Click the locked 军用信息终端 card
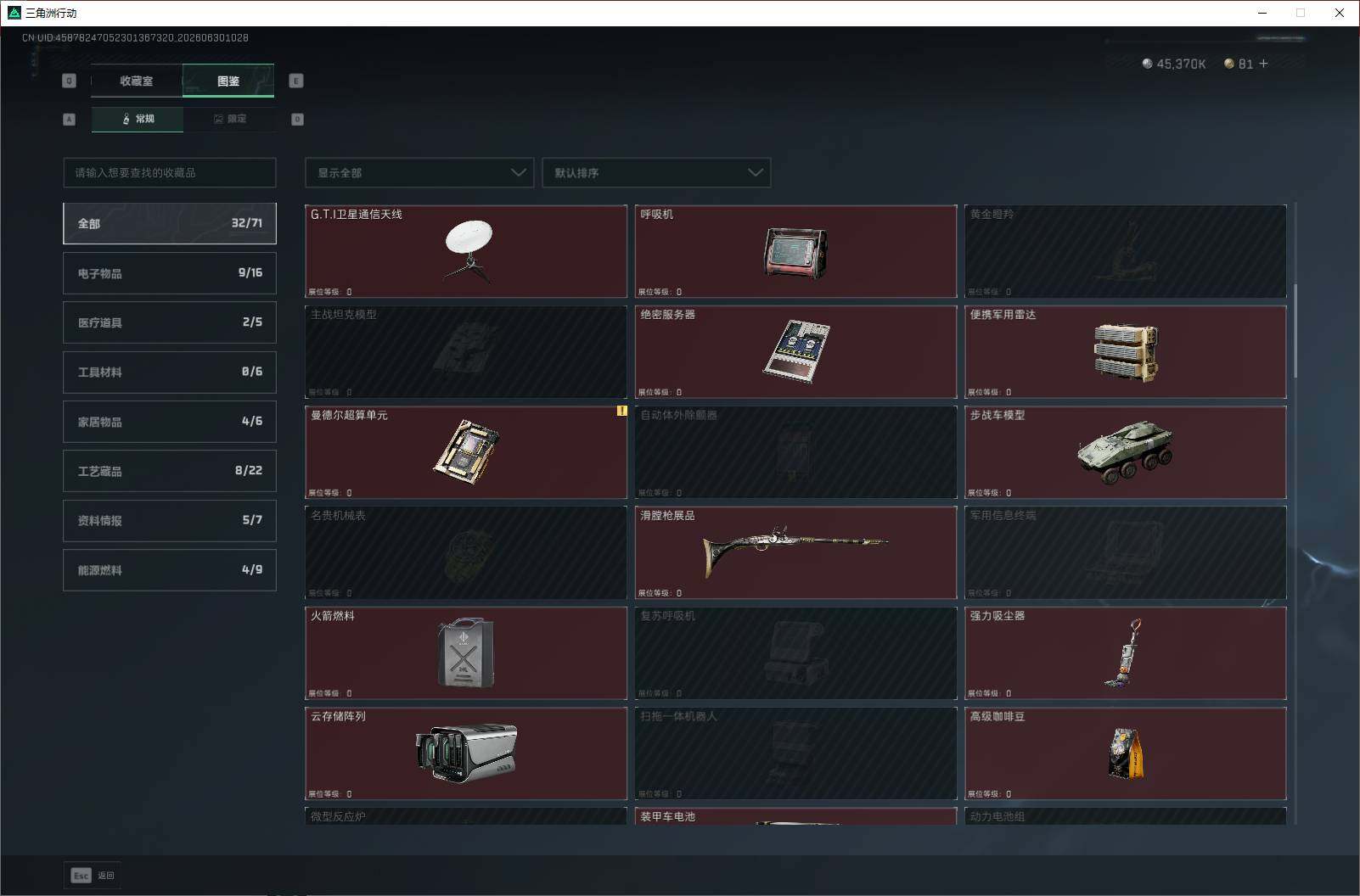The image size is (1360, 896). click(1126, 552)
